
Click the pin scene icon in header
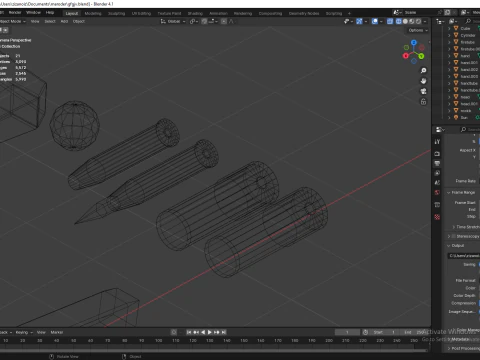(x=440, y=12)
